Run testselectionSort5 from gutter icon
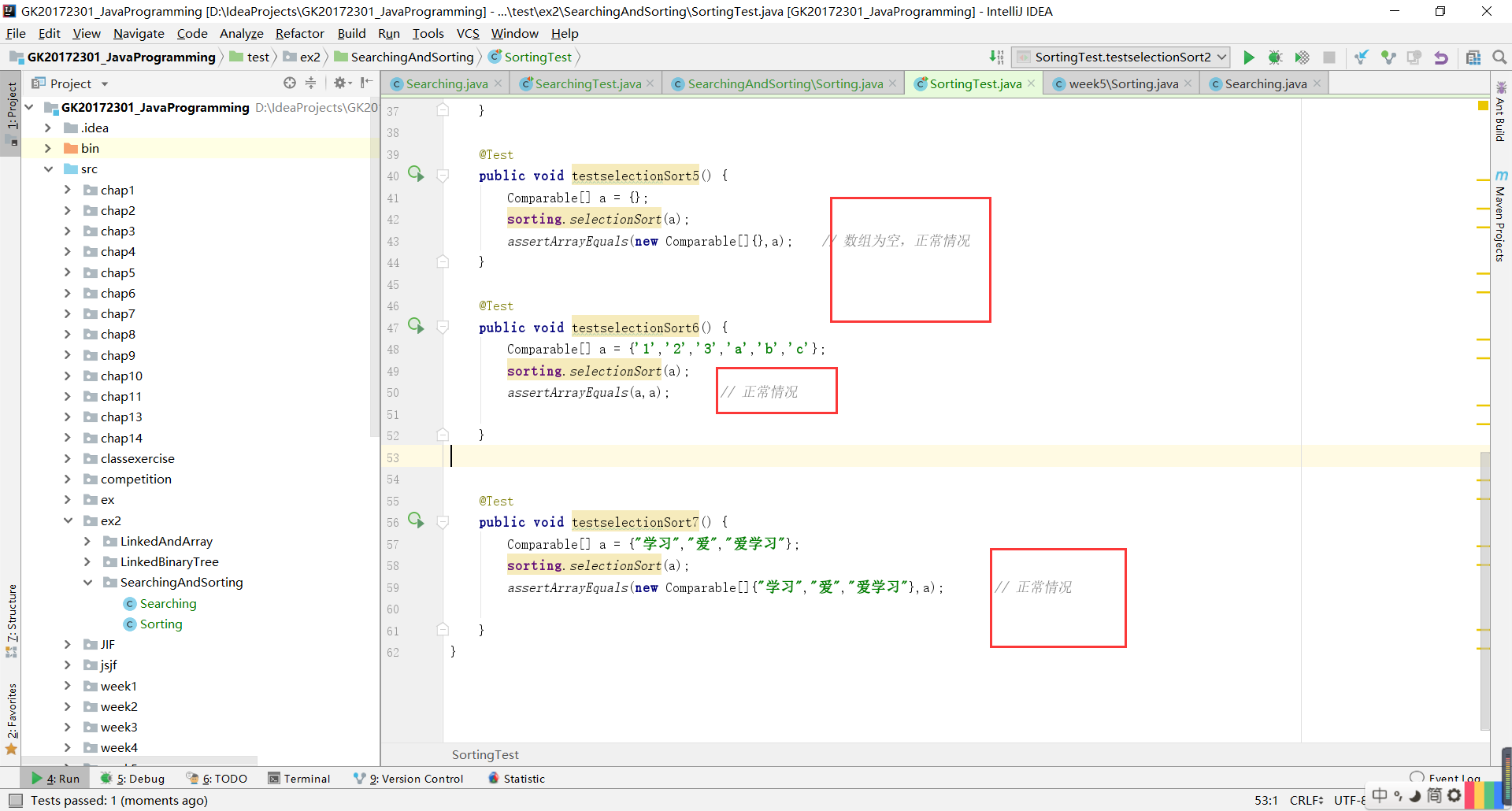The image size is (1512, 811). (416, 174)
